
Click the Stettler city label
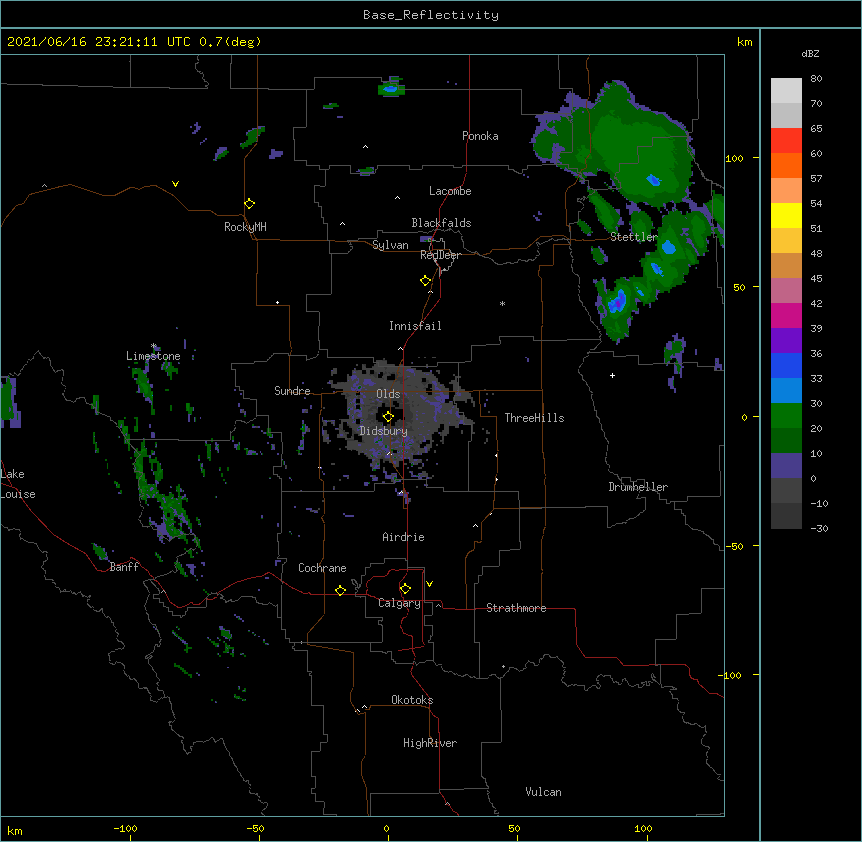pyautogui.click(x=634, y=237)
